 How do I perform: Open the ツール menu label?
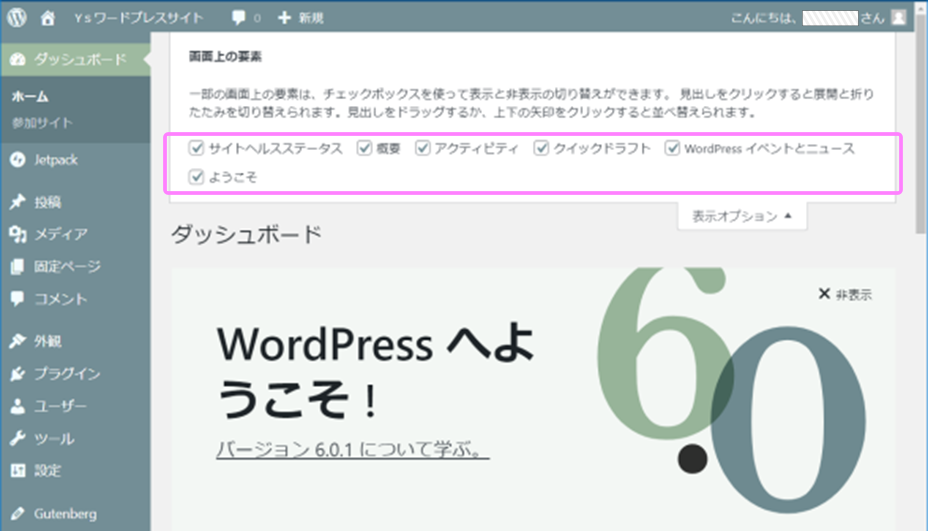[x=54, y=439]
